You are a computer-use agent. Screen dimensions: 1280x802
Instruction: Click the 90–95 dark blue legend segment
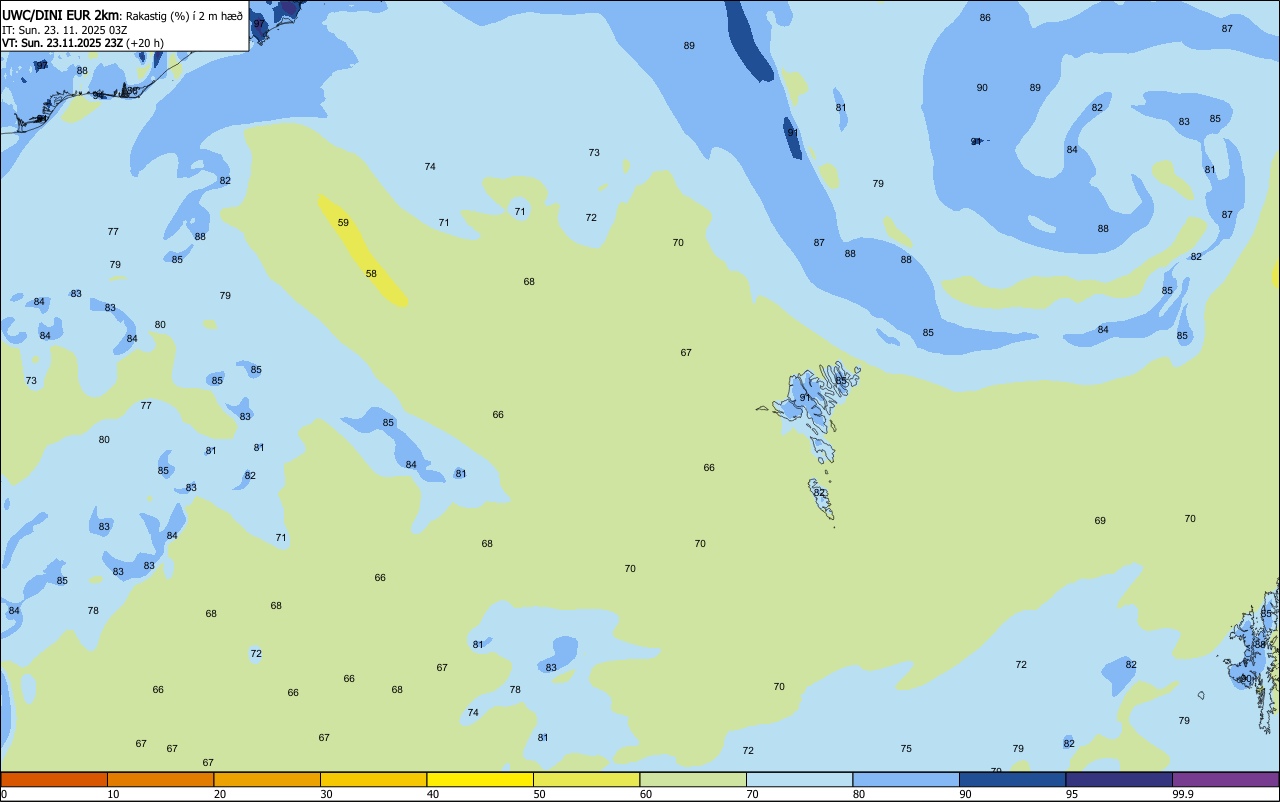coord(1012,779)
